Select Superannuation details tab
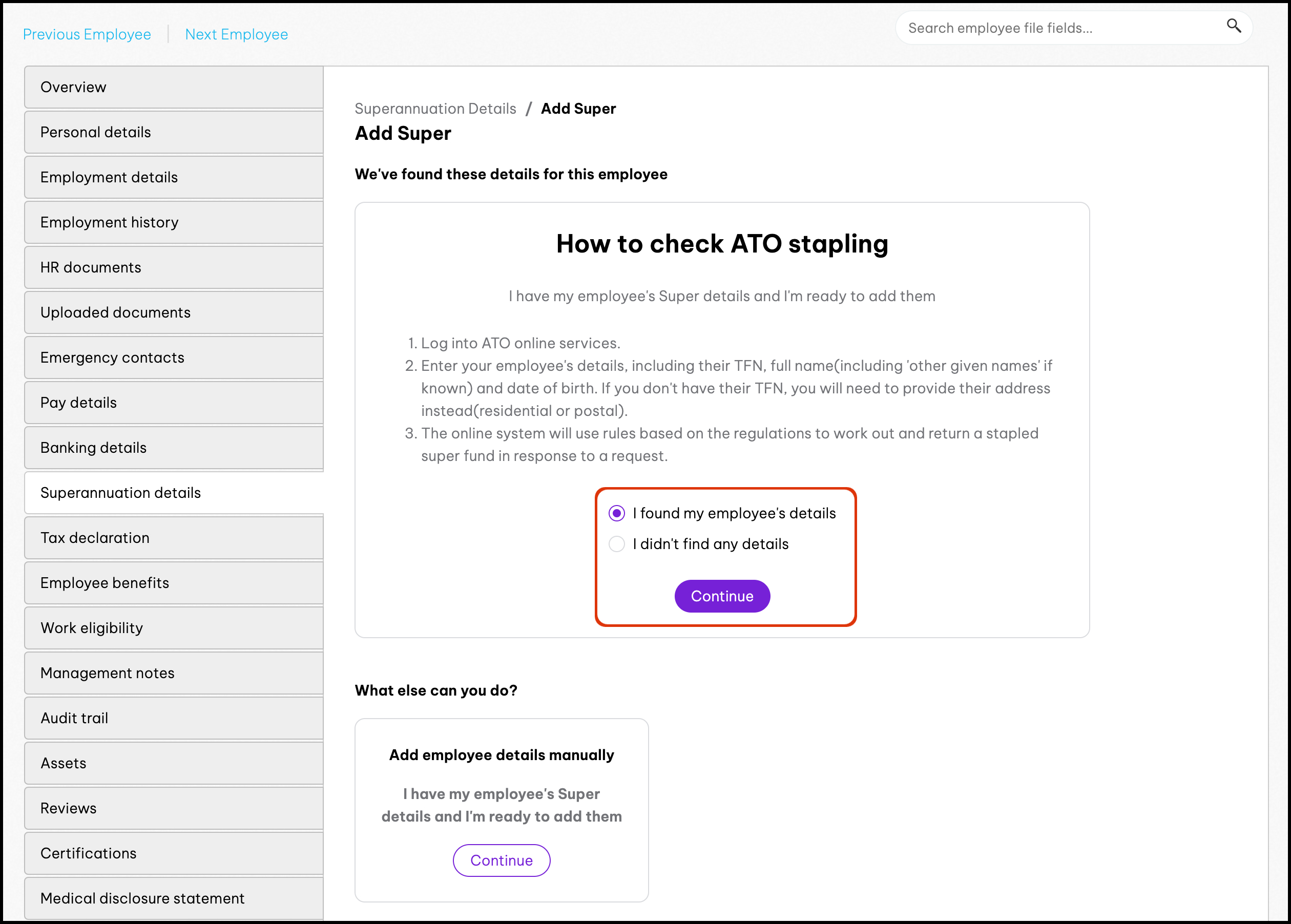The image size is (1291, 924). click(x=174, y=493)
